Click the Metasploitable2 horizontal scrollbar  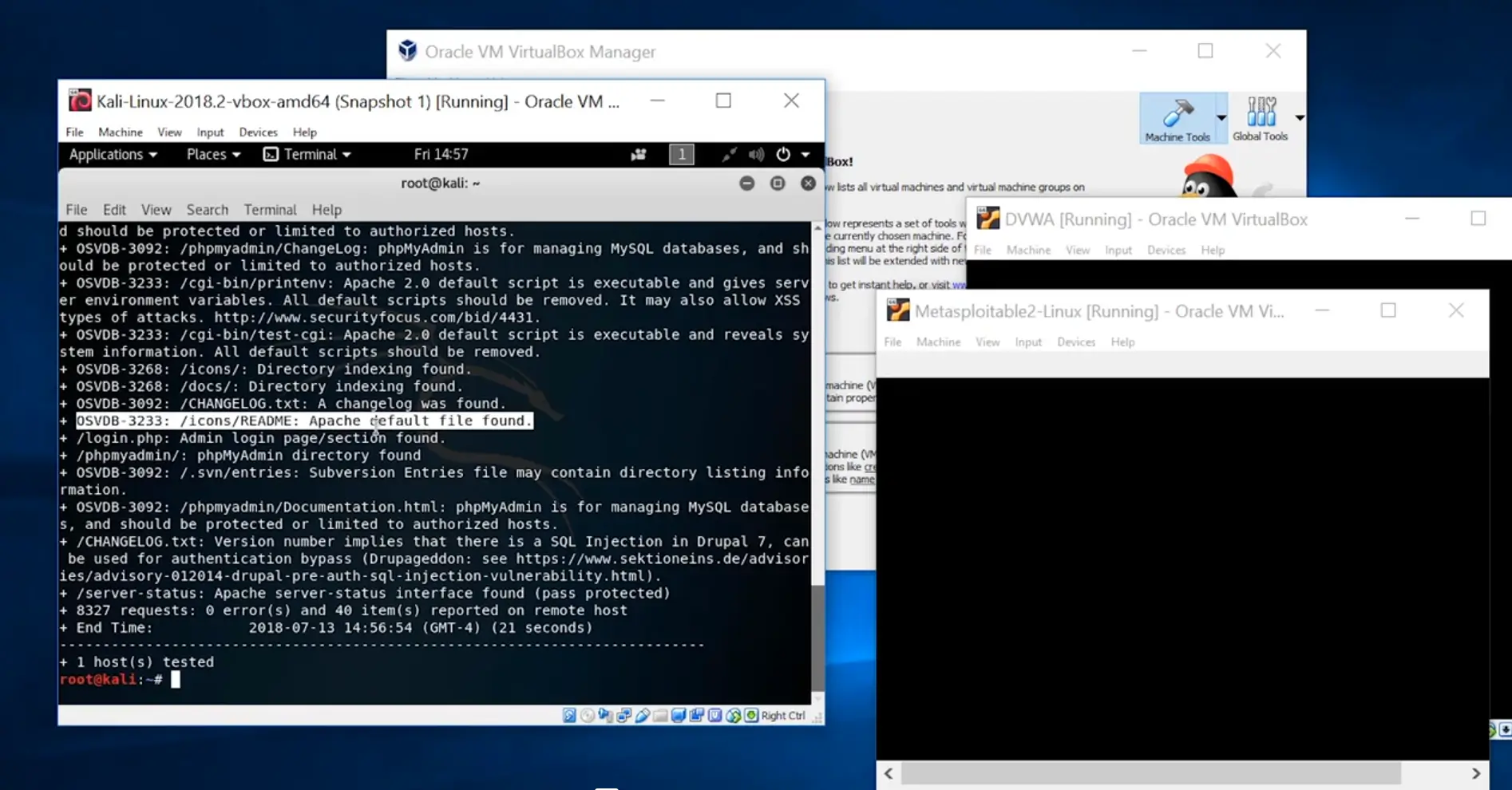click(x=1150, y=773)
